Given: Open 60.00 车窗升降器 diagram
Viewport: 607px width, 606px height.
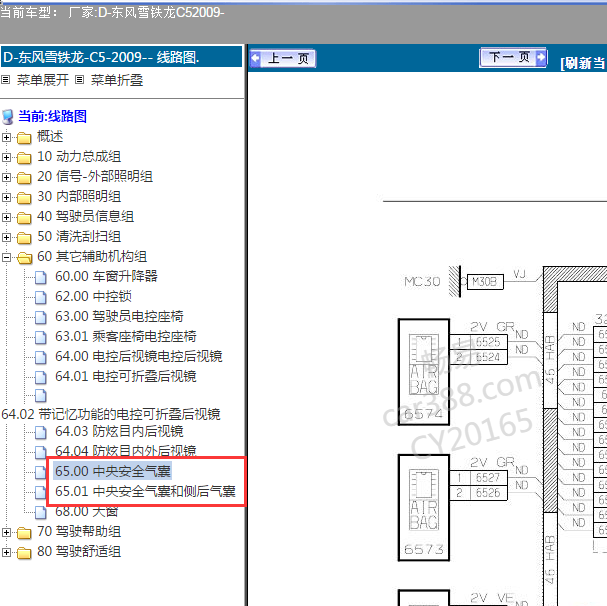Looking at the screenshot, I should point(106,276).
